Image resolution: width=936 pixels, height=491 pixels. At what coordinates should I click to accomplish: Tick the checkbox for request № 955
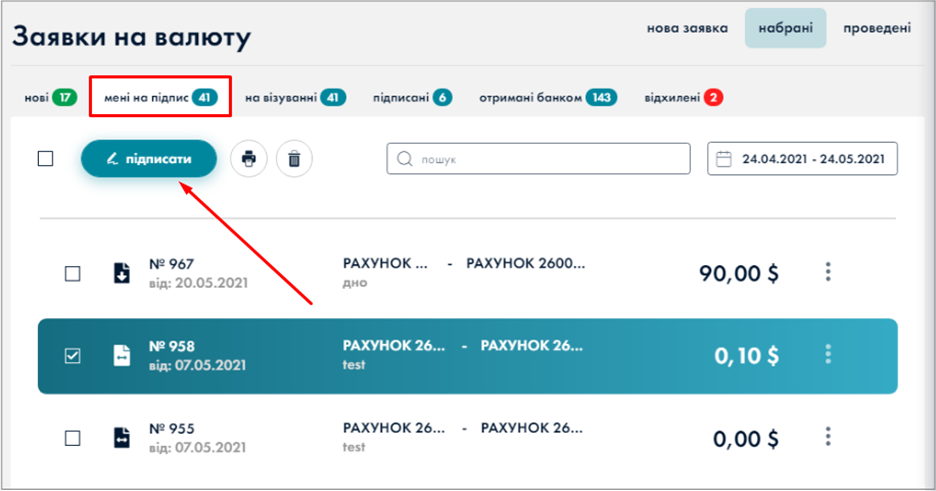point(73,437)
